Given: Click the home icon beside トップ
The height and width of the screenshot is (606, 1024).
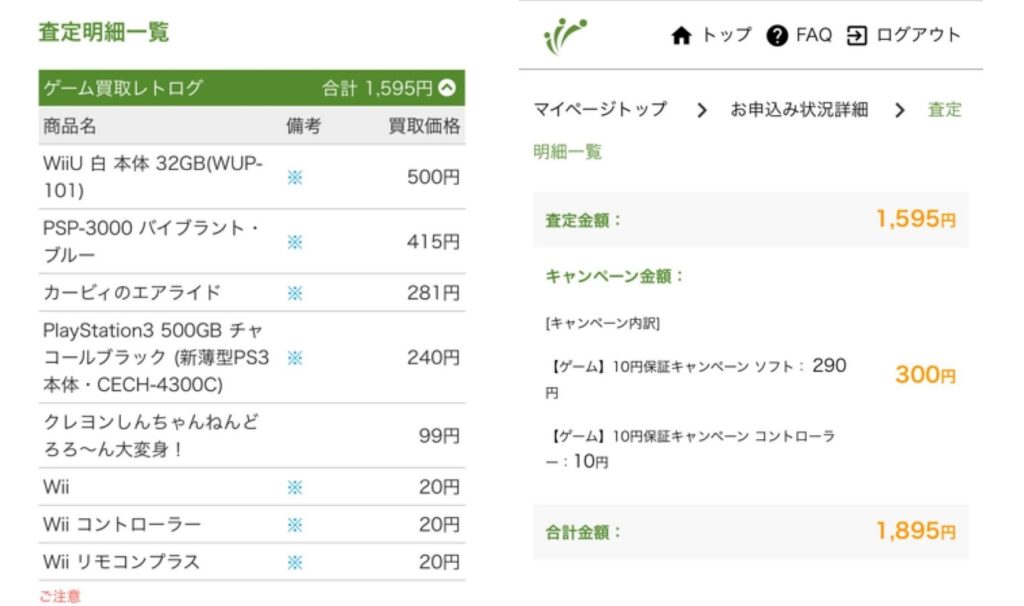Looking at the screenshot, I should (x=681, y=35).
